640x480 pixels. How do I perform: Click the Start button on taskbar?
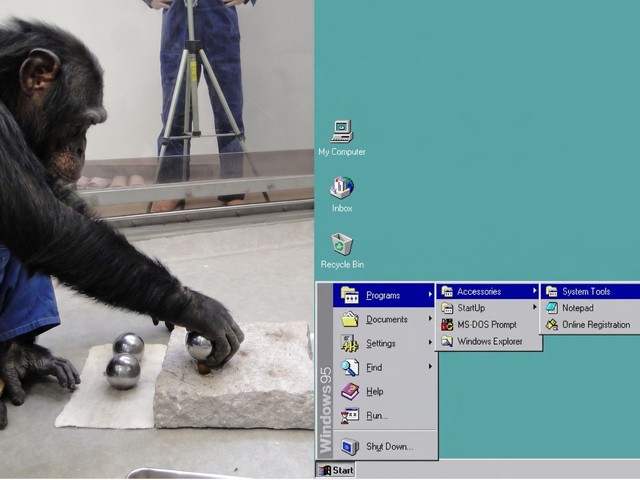pyautogui.click(x=336, y=470)
